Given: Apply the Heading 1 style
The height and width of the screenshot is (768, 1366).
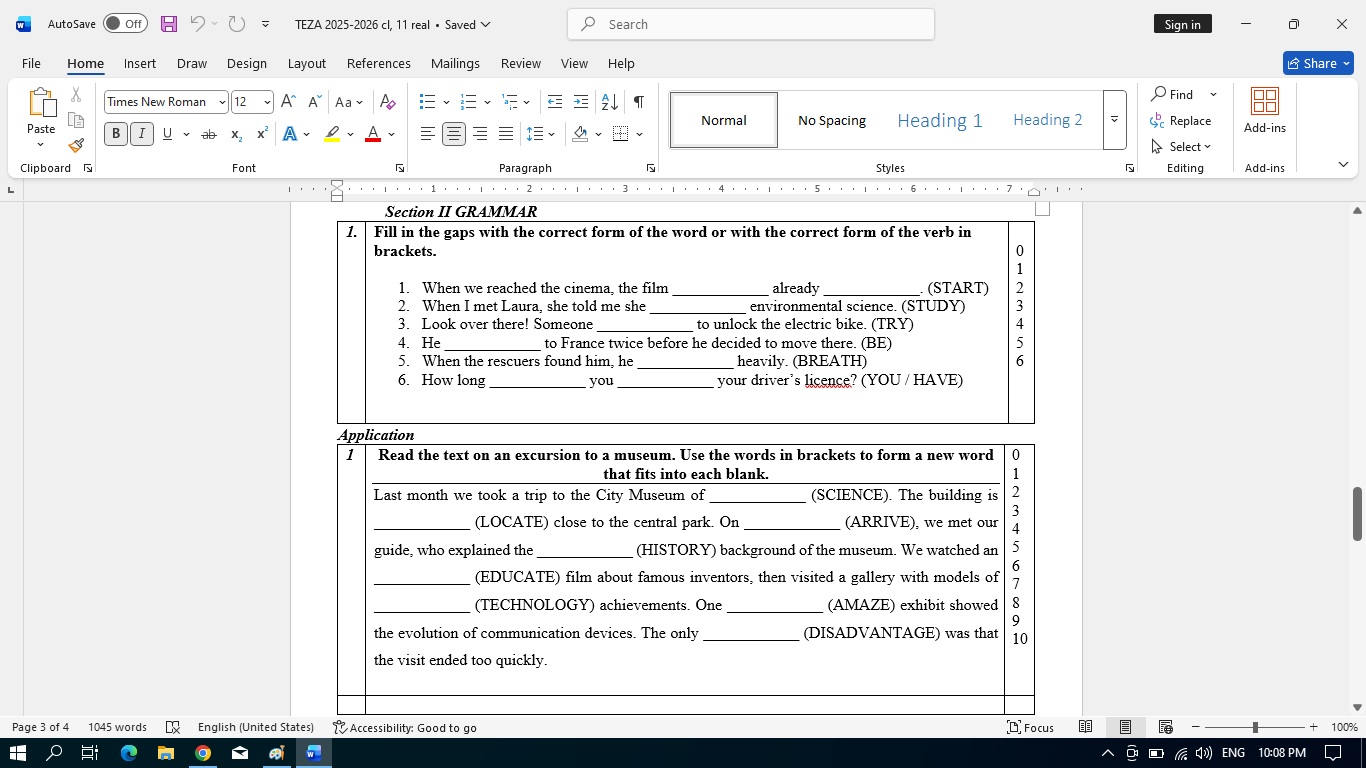Looking at the screenshot, I should 939,120.
